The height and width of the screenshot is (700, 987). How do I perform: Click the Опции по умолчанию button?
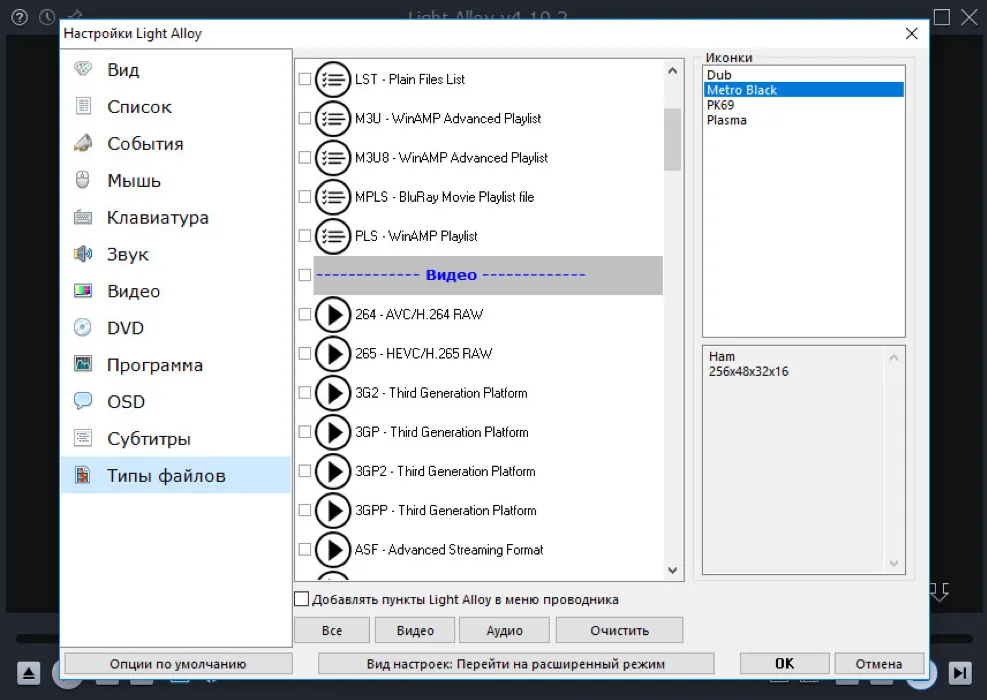pyautogui.click(x=178, y=663)
